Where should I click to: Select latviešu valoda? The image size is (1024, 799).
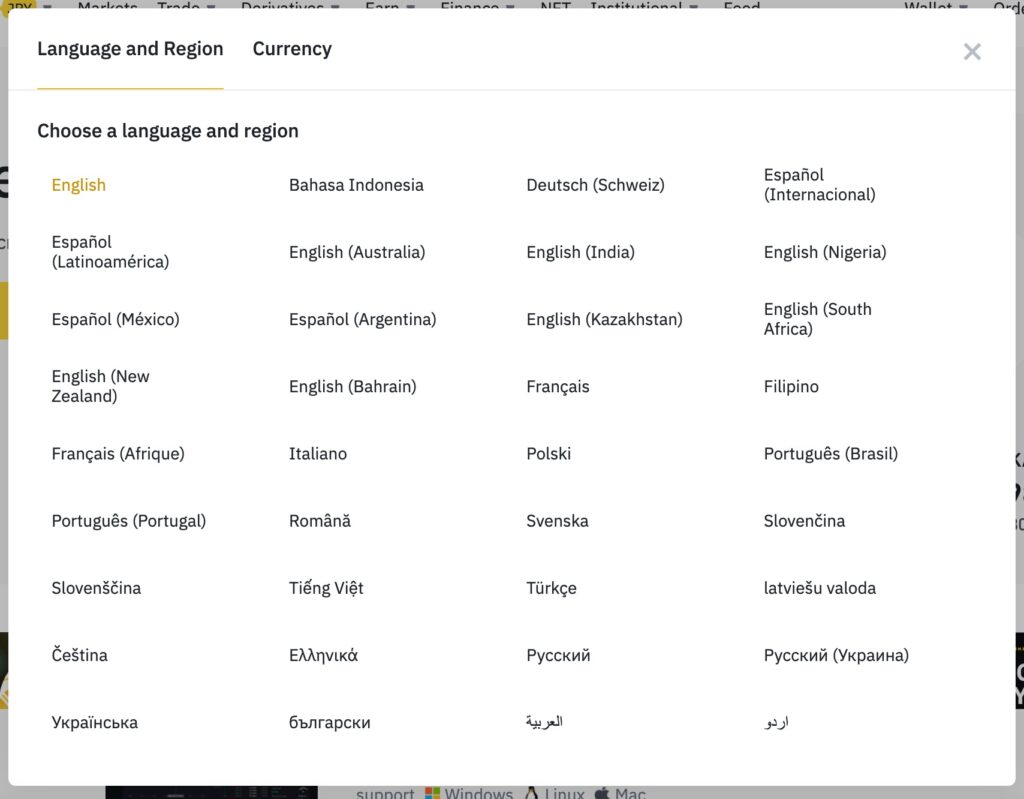820,589
